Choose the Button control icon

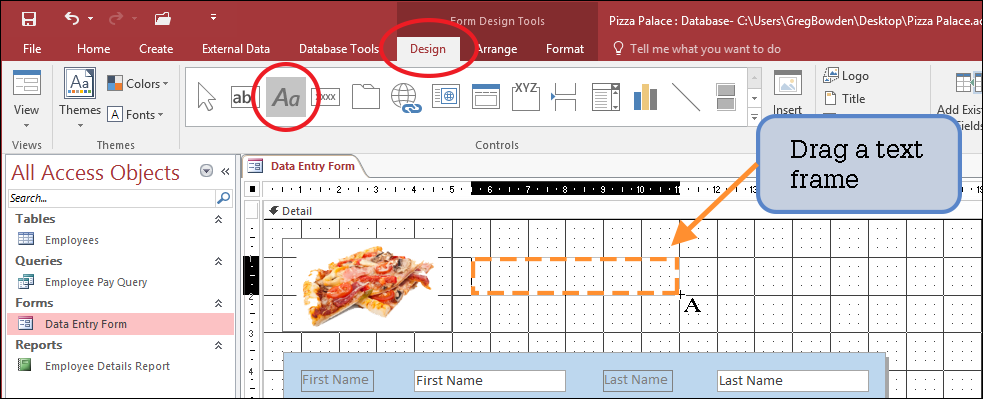(326, 97)
